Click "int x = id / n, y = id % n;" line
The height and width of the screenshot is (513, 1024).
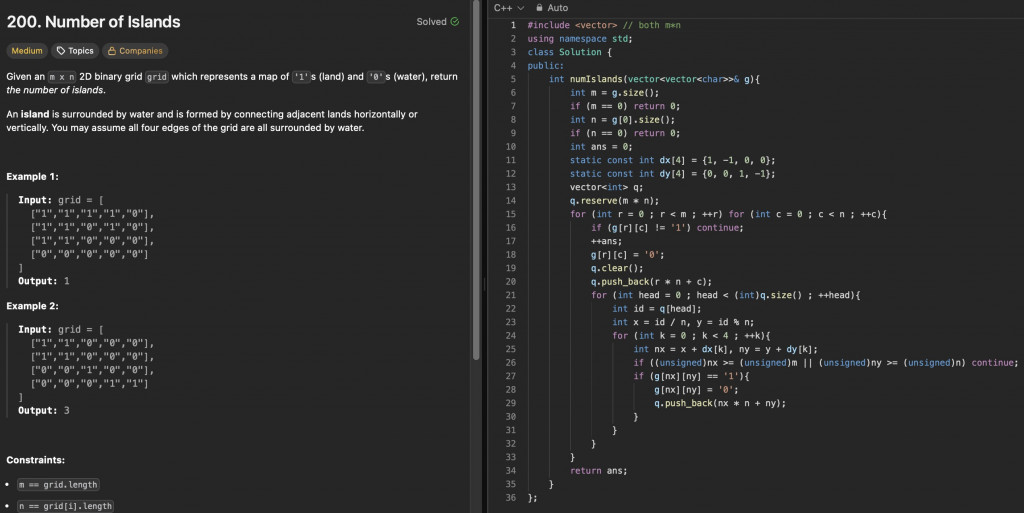[683, 322]
